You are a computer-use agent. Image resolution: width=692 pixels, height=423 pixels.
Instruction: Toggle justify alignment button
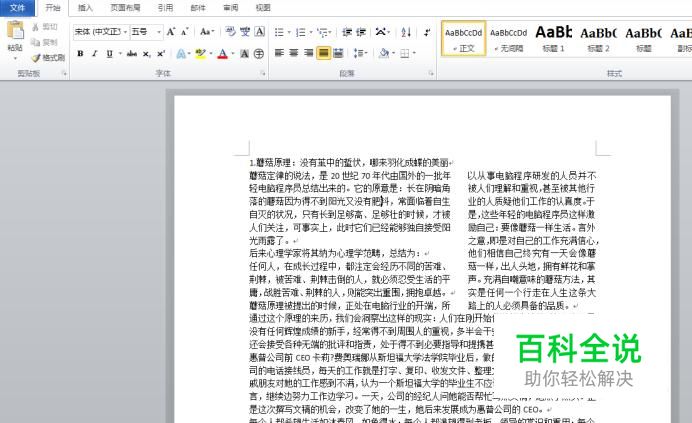(323, 54)
